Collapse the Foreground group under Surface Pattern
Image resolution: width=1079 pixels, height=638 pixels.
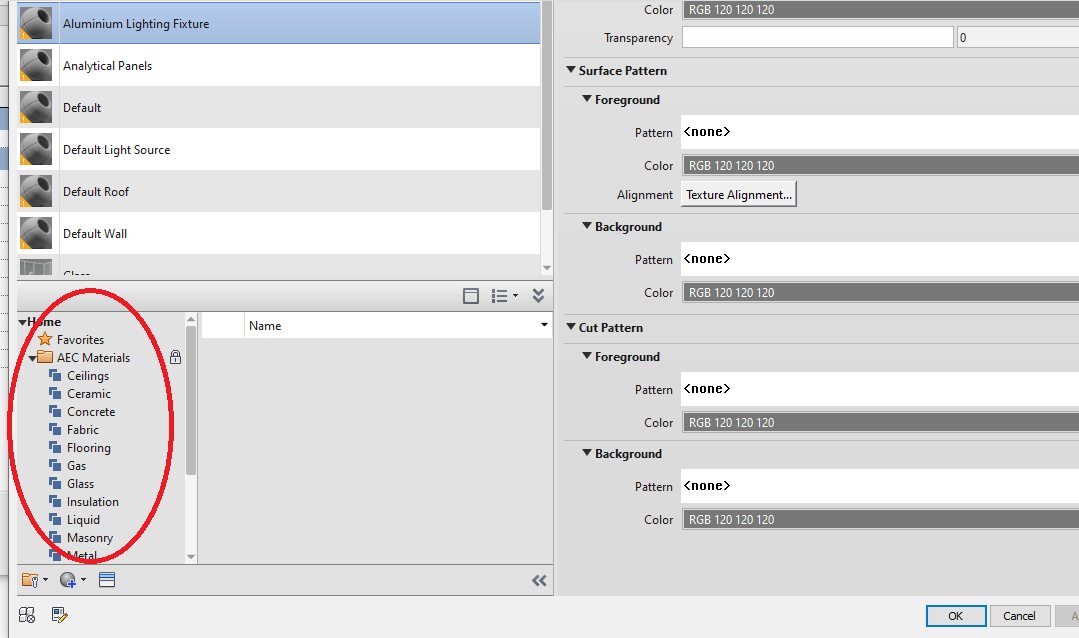click(586, 100)
